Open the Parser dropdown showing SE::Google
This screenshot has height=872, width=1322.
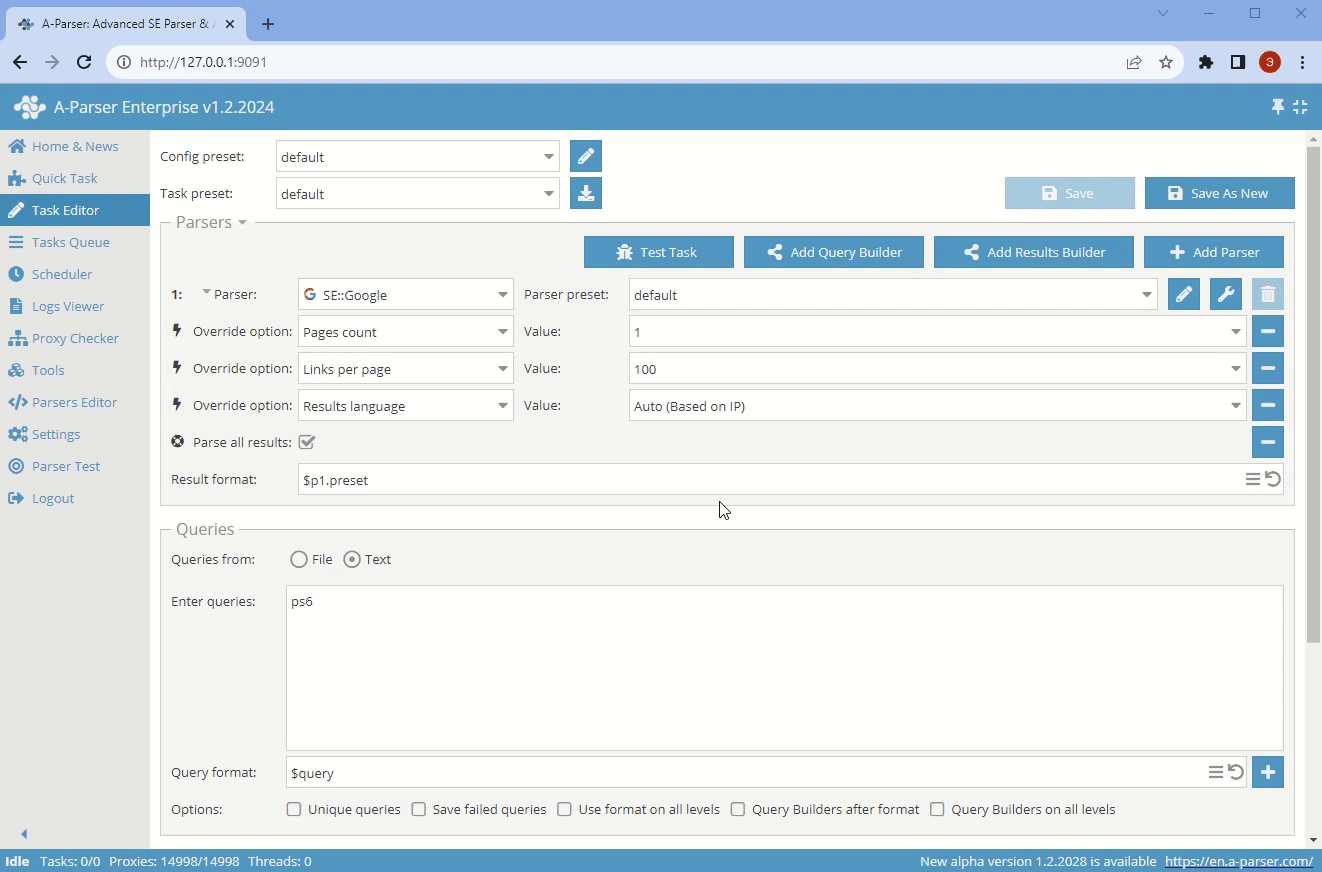tap(405, 293)
